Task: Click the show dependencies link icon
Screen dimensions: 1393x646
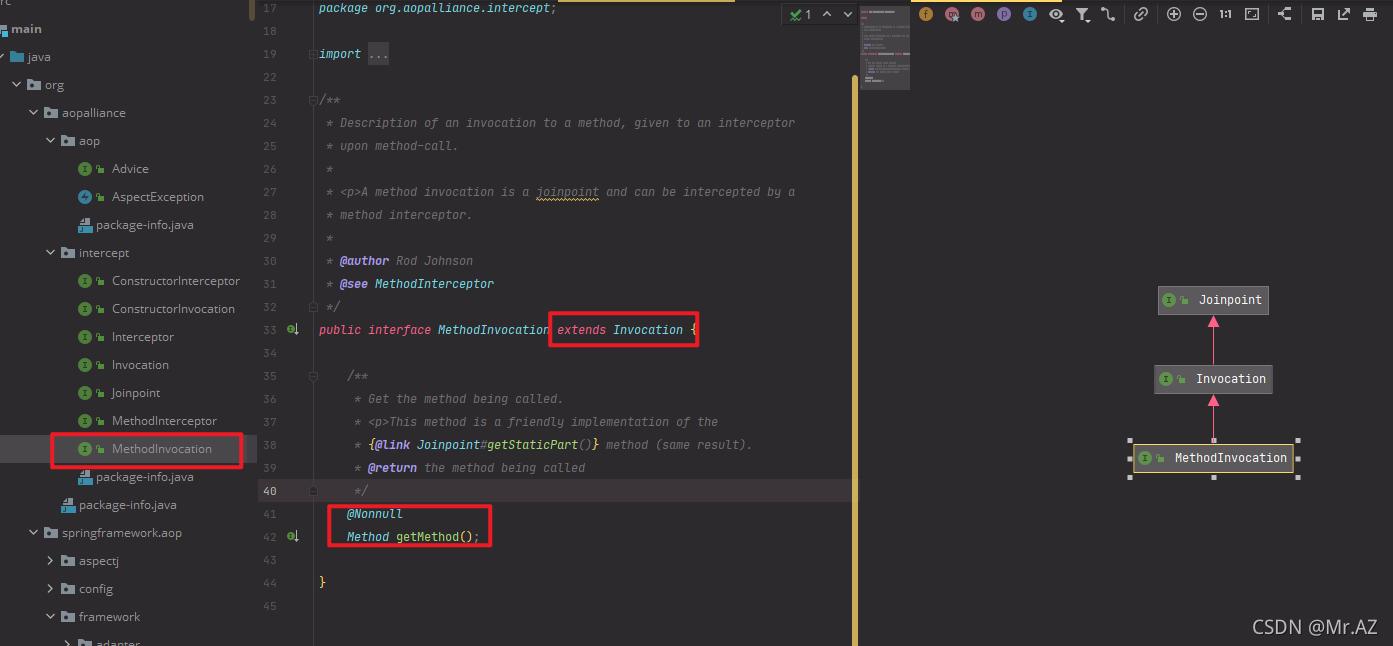Action: [x=1141, y=14]
